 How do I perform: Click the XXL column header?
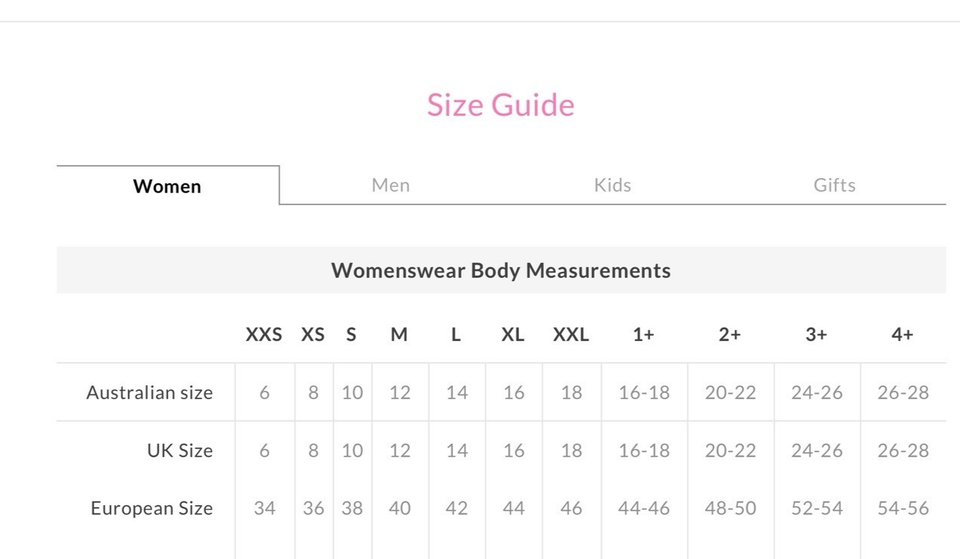pos(571,335)
